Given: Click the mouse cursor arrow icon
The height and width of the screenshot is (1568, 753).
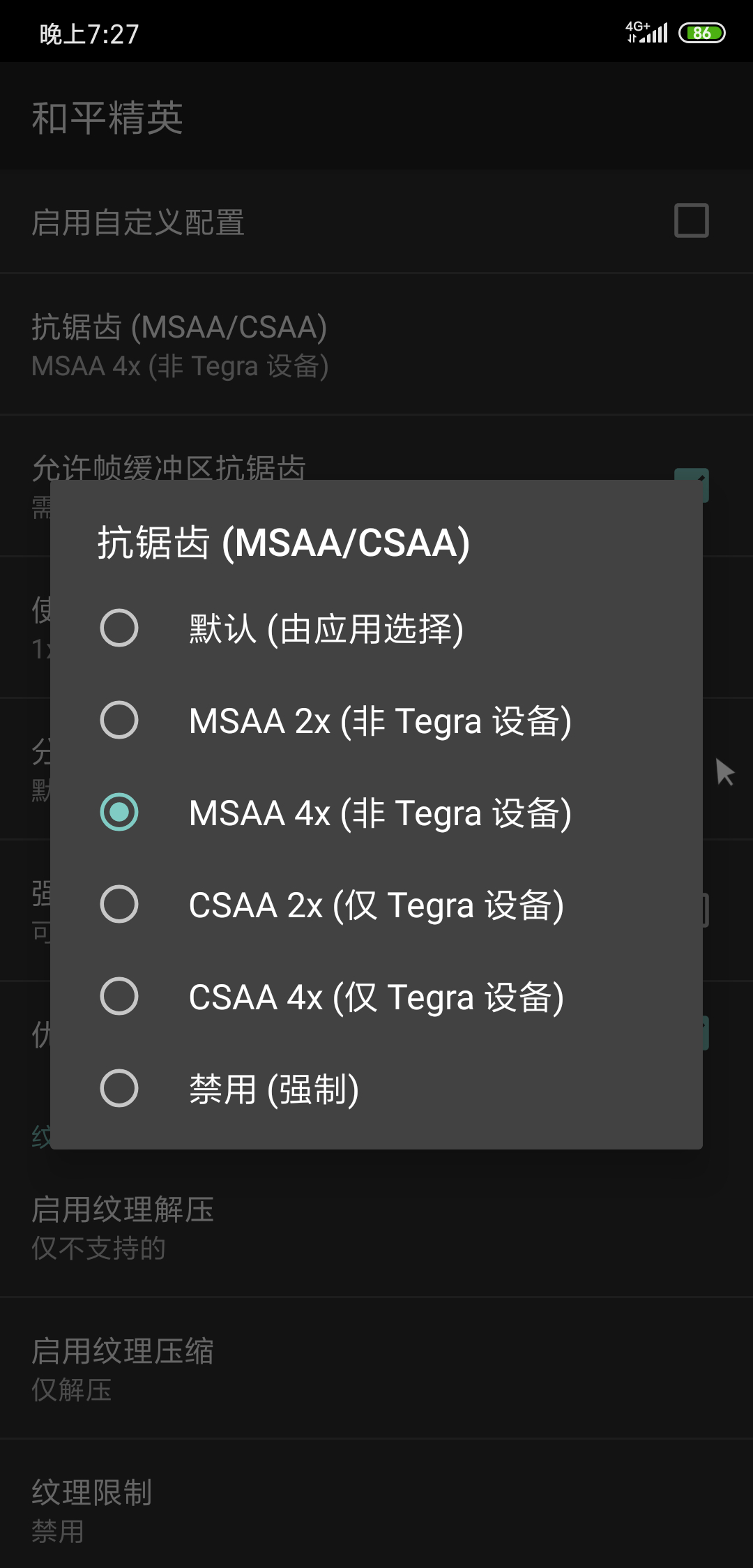Looking at the screenshot, I should click(725, 772).
